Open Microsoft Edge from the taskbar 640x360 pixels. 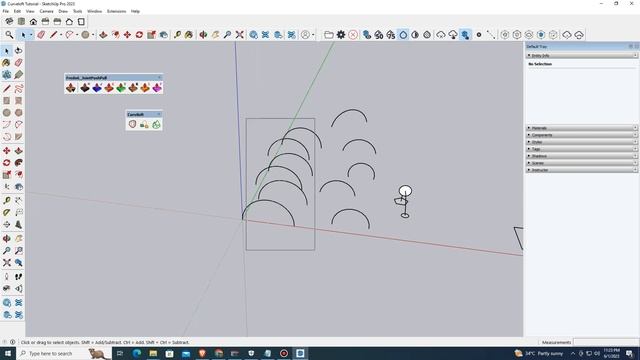pos(137,353)
